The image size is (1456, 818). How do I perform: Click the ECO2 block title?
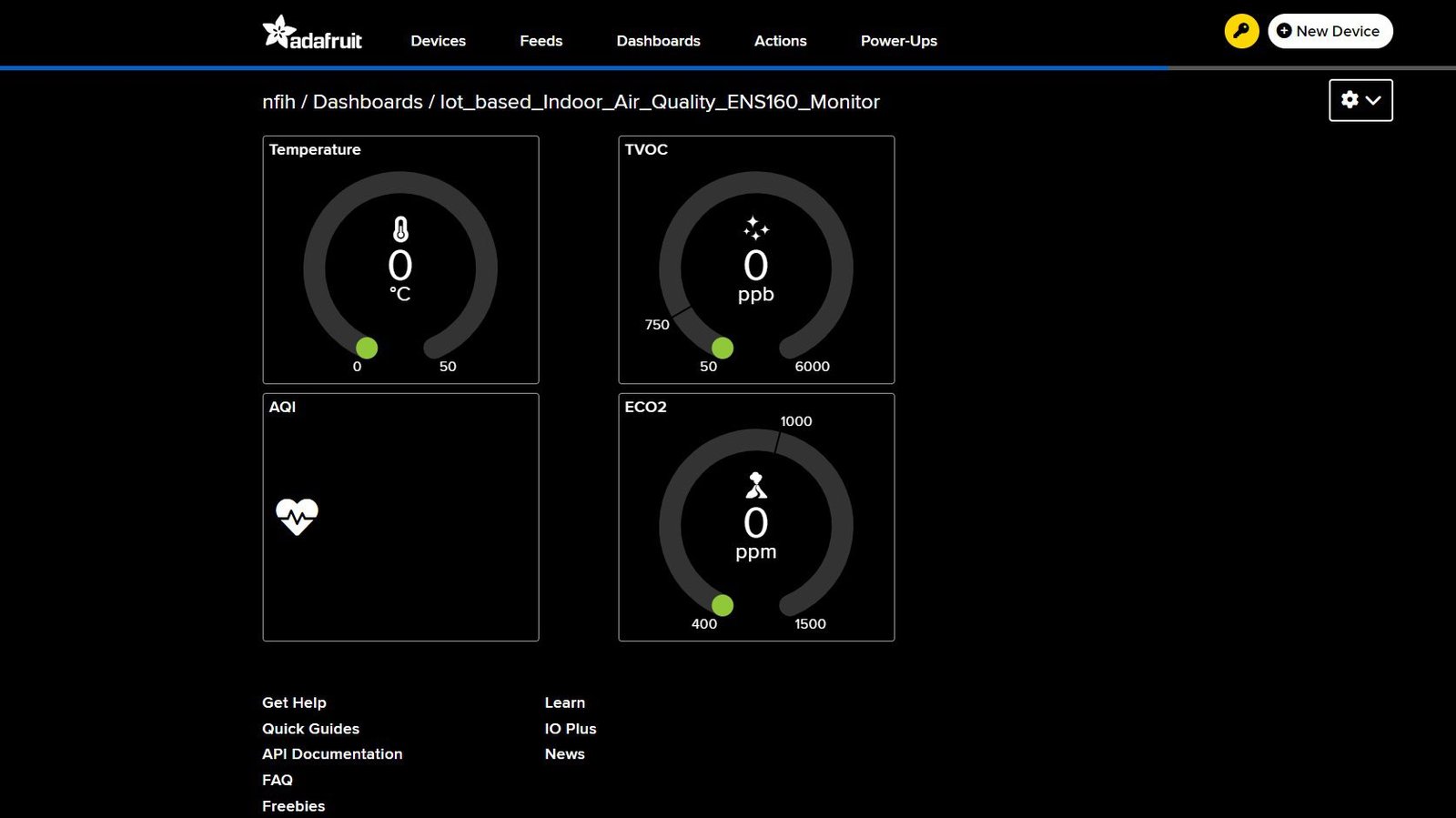[645, 407]
